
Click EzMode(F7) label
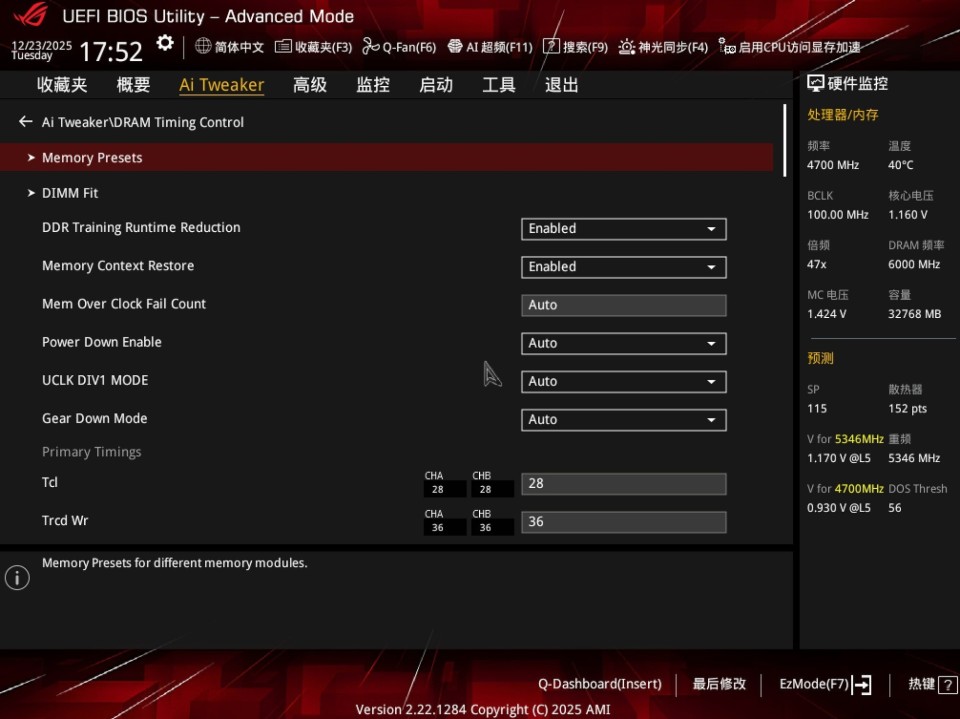[814, 684]
